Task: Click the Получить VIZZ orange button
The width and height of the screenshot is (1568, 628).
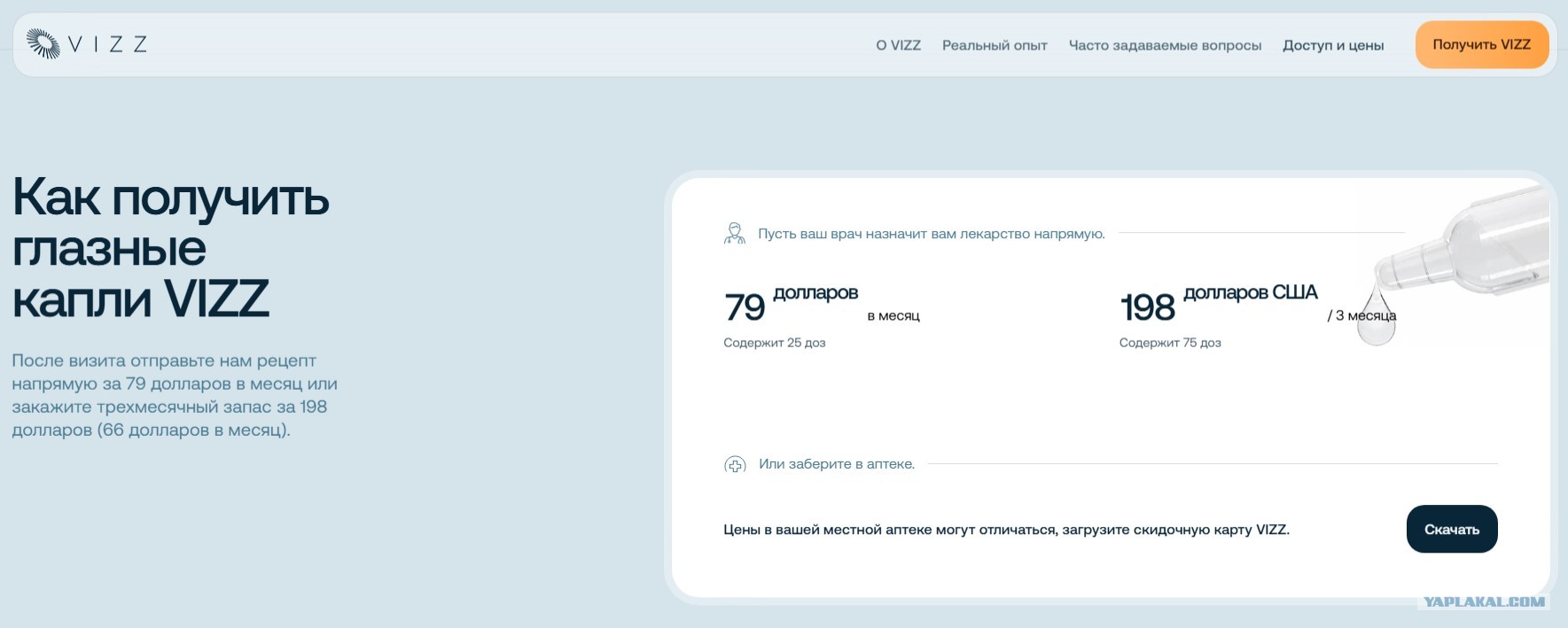Action: coord(1481,44)
